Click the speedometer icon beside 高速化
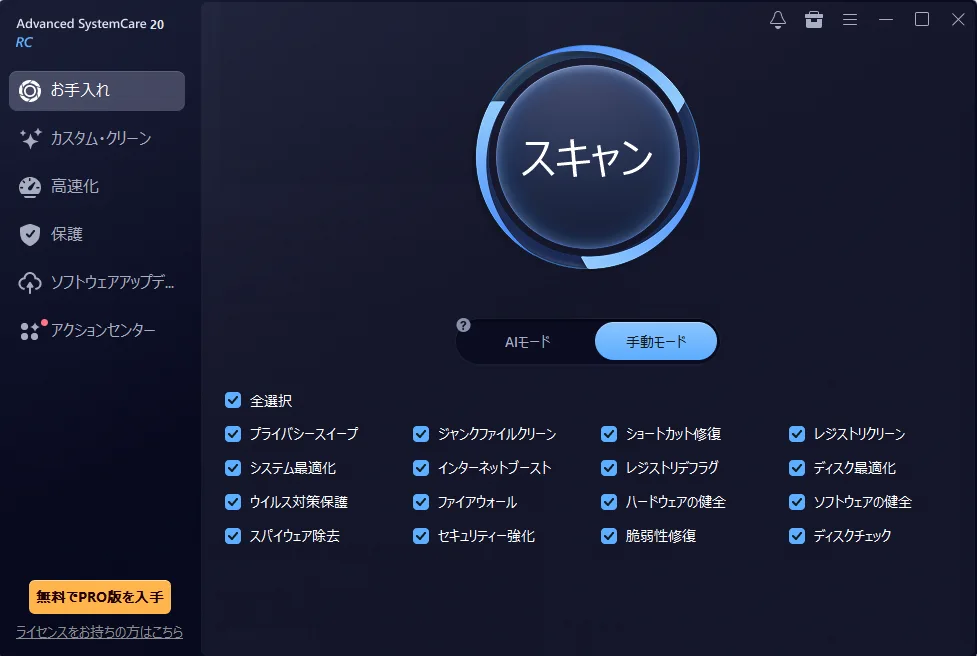The width and height of the screenshot is (977, 656). (x=29, y=186)
